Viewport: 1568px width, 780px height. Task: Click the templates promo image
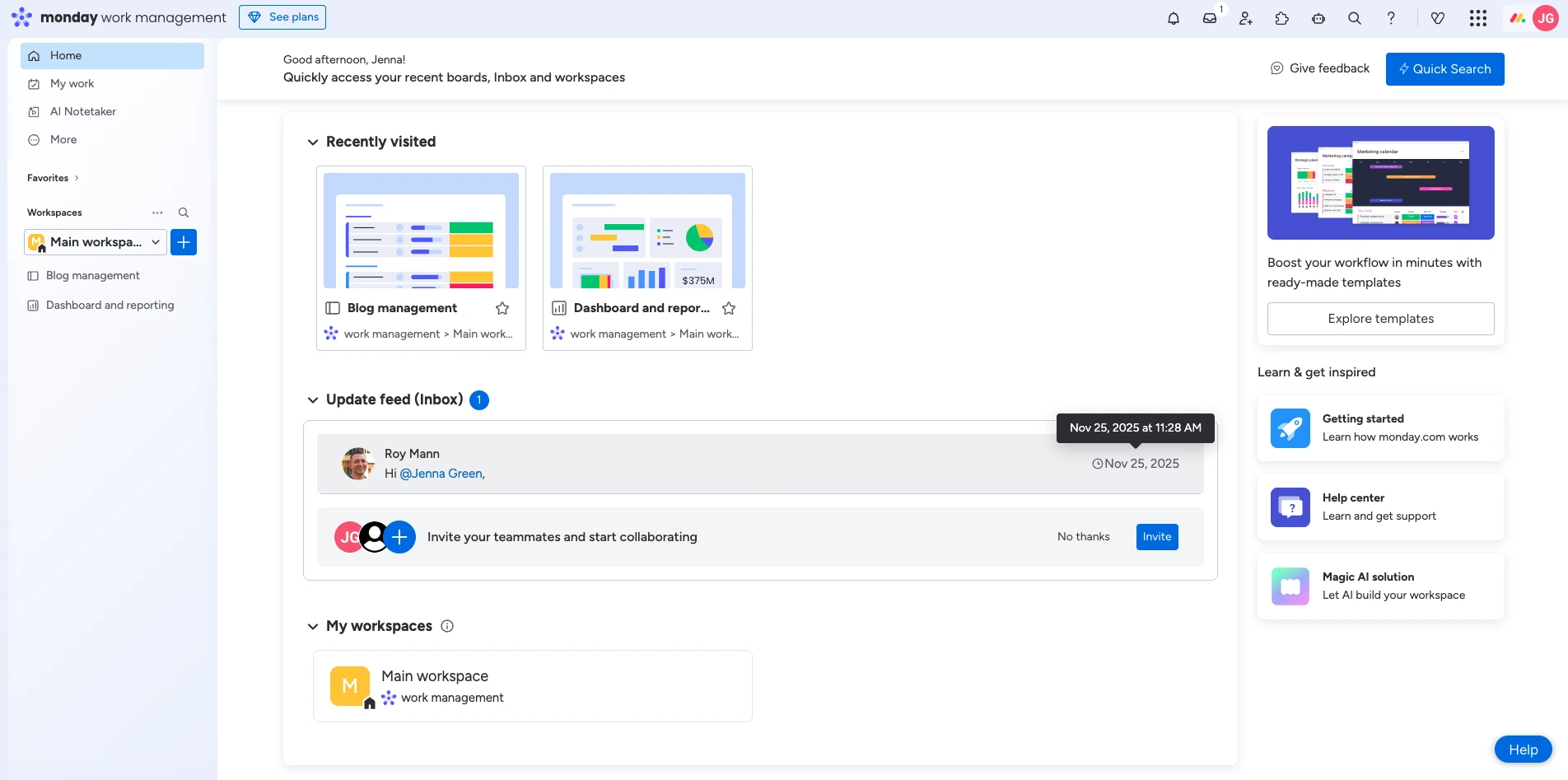click(1381, 183)
